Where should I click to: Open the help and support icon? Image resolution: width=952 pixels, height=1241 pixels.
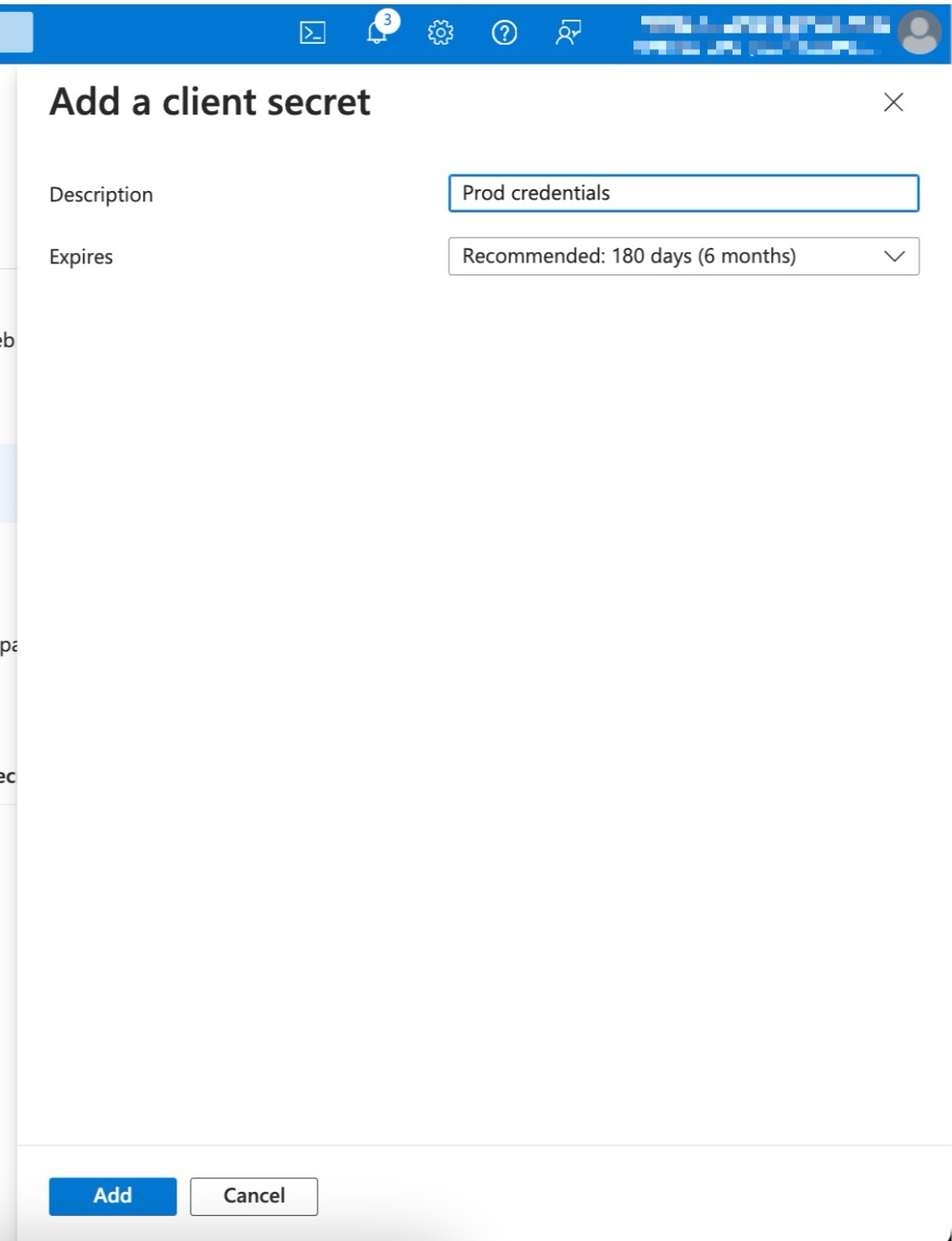[x=503, y=33]
